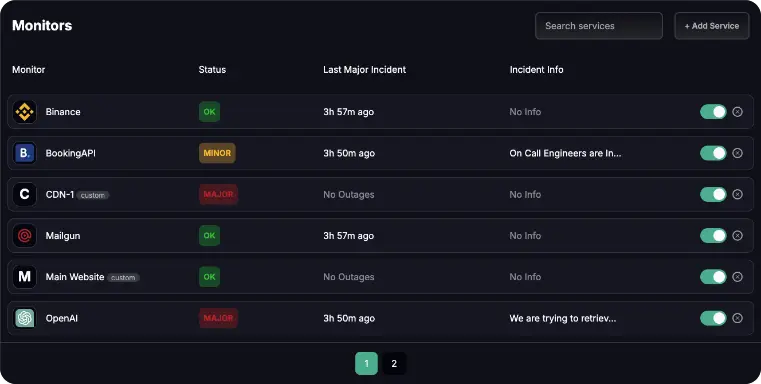This screenshot has width=761, height=384.
Task: Remove the Binance monitor with its X icon
Action: pos(737,112)
